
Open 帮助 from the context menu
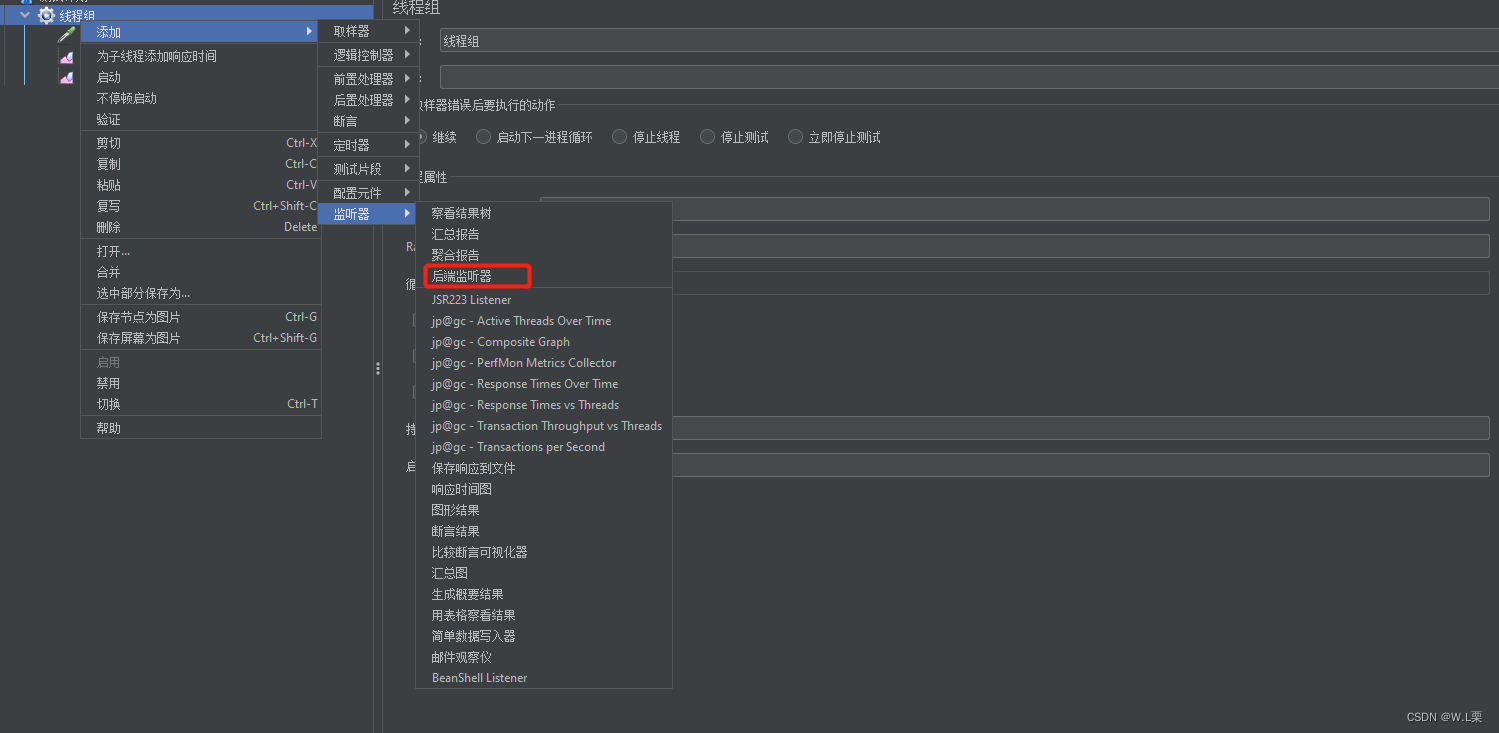click(x=200, y=428)
